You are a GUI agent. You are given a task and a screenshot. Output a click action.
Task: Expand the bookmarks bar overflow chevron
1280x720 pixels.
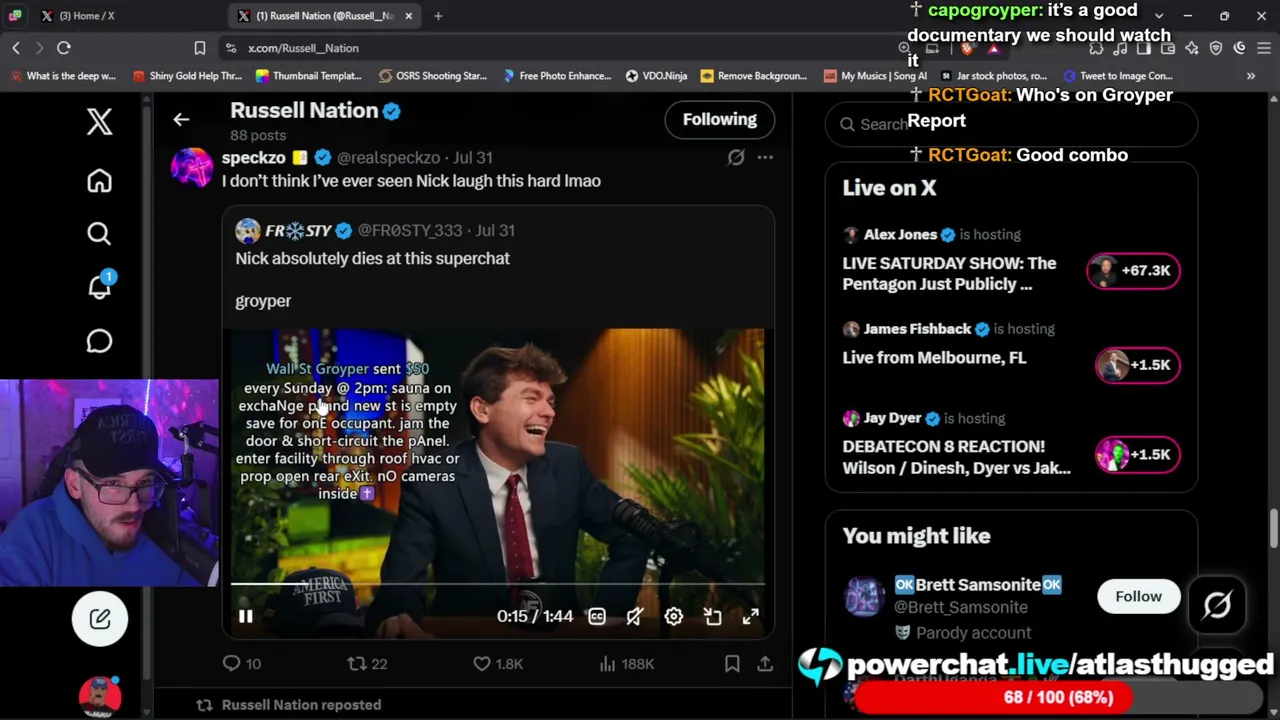click(1251, 76)
